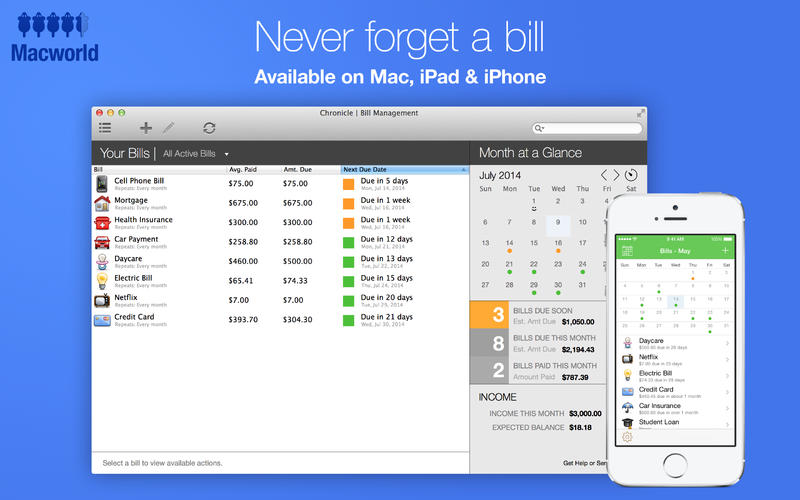Open the Credit Card chevron on the iPhone

[x=727, y=392]
